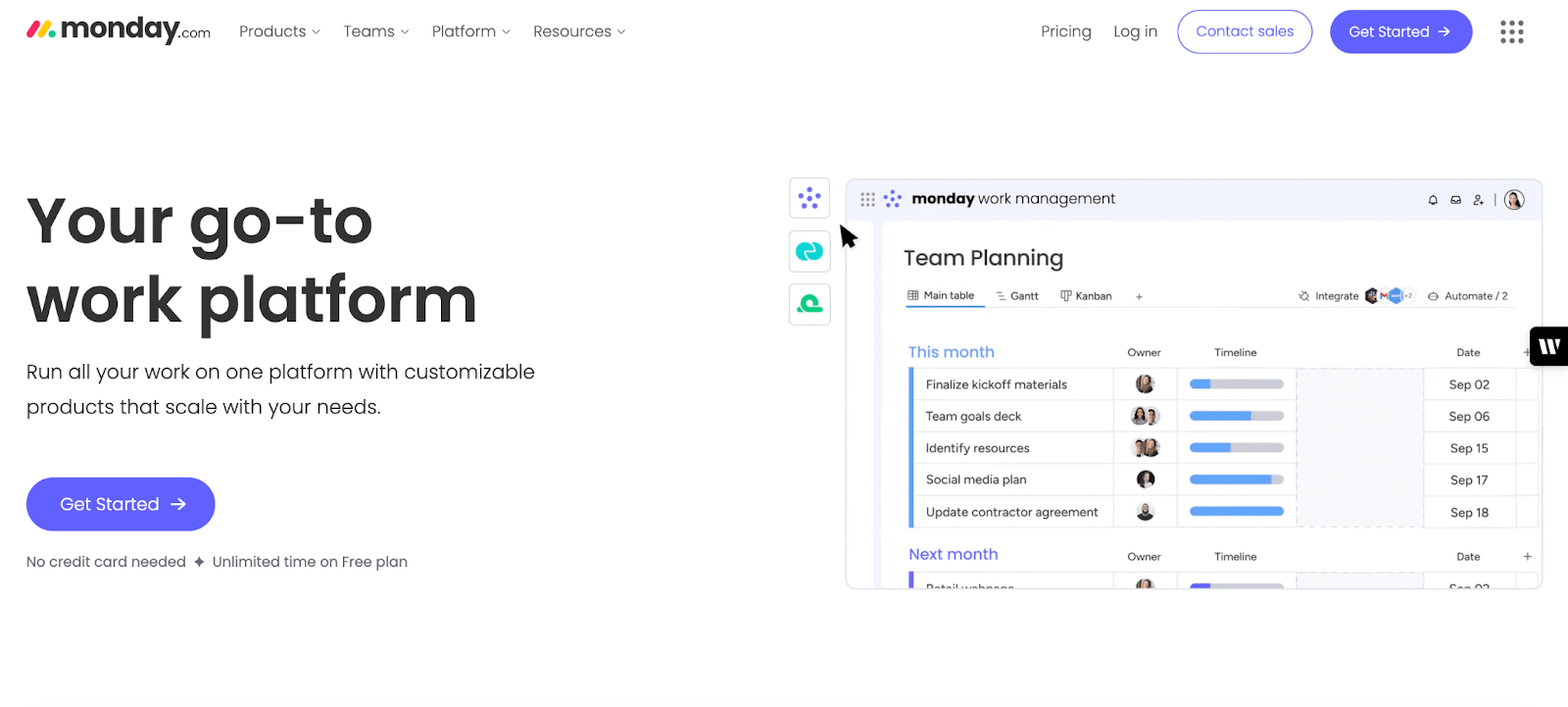1568x707 pixels.
Task: Click the Identify resources timeline bar
Action: click(x=1237, y=448)
